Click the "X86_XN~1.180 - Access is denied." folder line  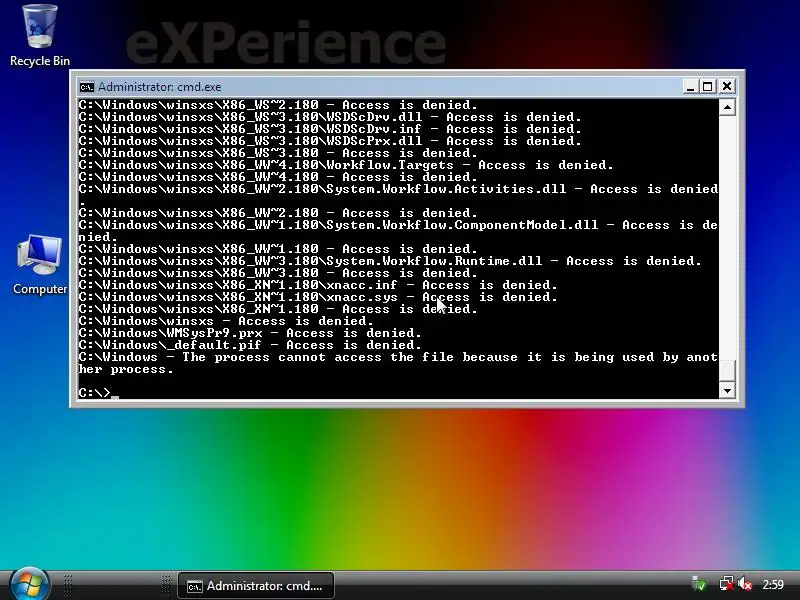pyautogui.click(x=278, y=309)
